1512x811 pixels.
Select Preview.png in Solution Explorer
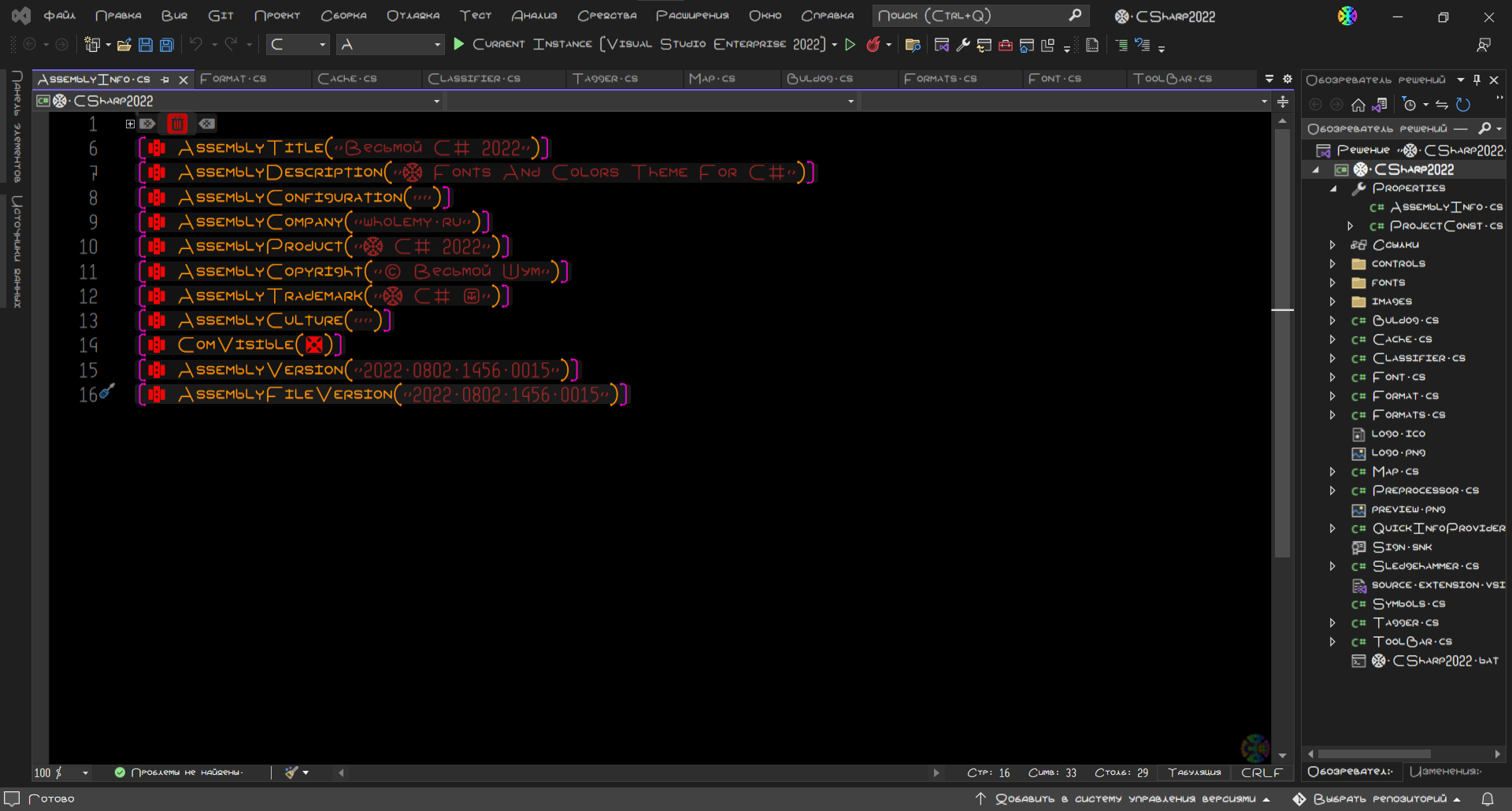click(1408, 509)
